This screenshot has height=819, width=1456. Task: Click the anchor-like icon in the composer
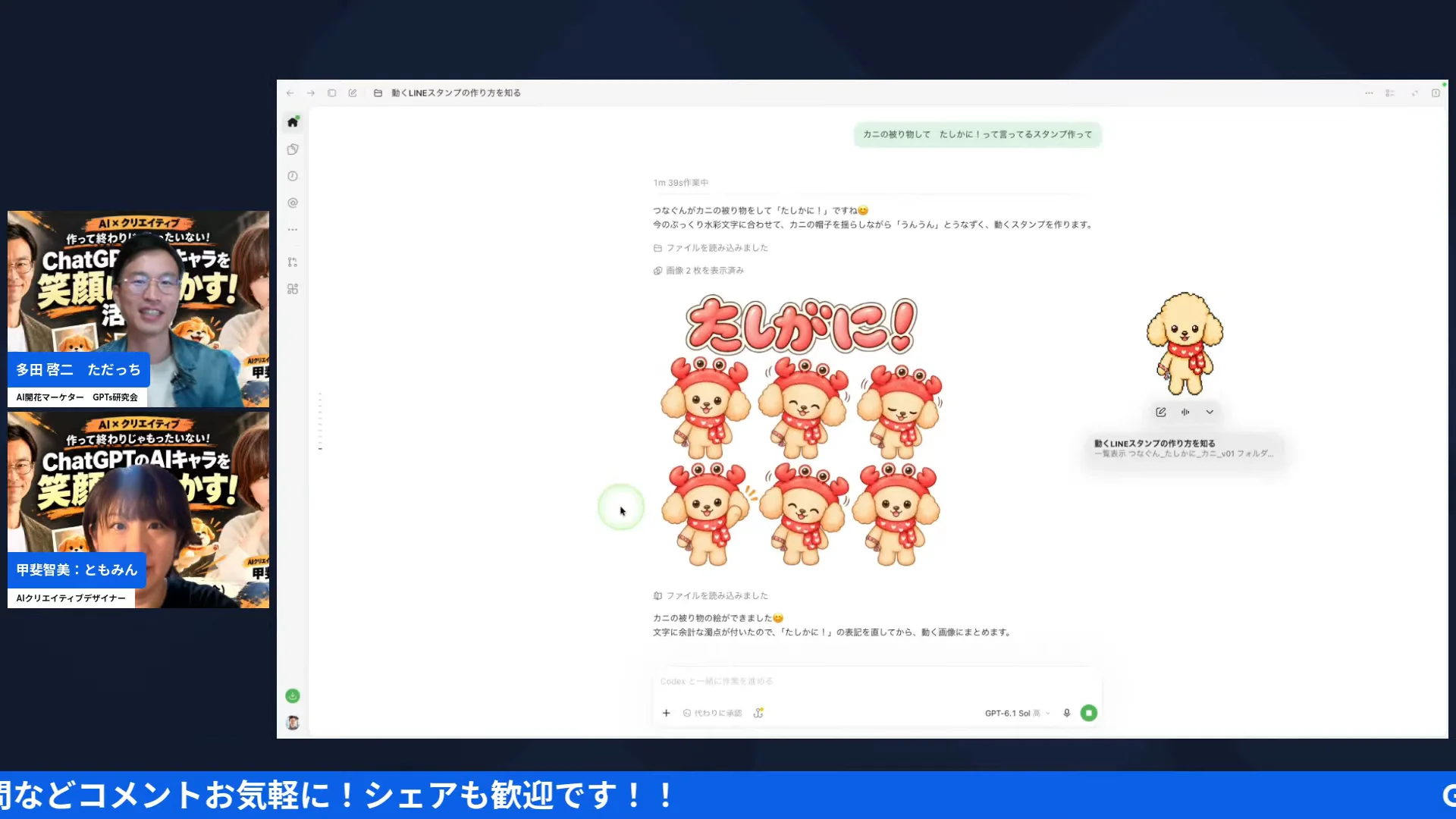pyautogui.click(x=758, y=713)
